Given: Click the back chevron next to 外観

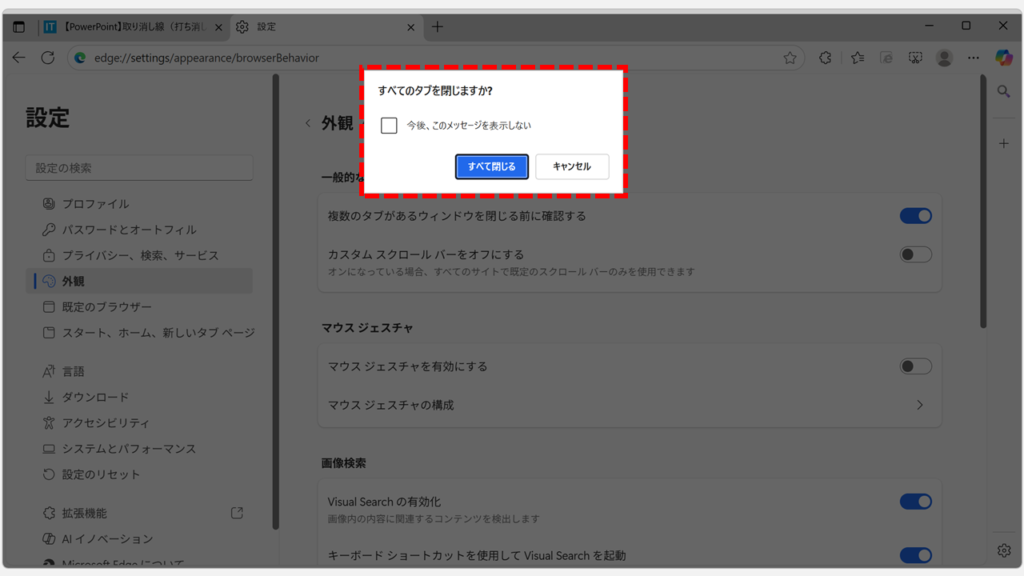Looking at the screenshot, I should click(x=308, y=120).
